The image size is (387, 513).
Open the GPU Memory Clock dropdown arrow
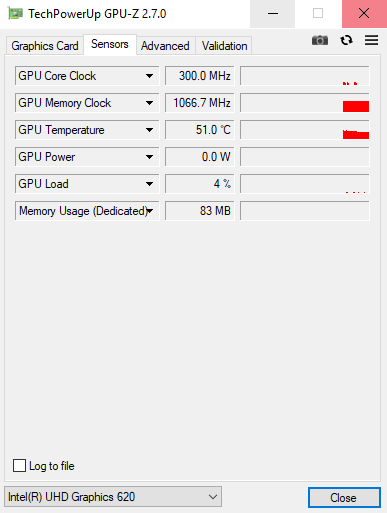[x=149, y=103]
